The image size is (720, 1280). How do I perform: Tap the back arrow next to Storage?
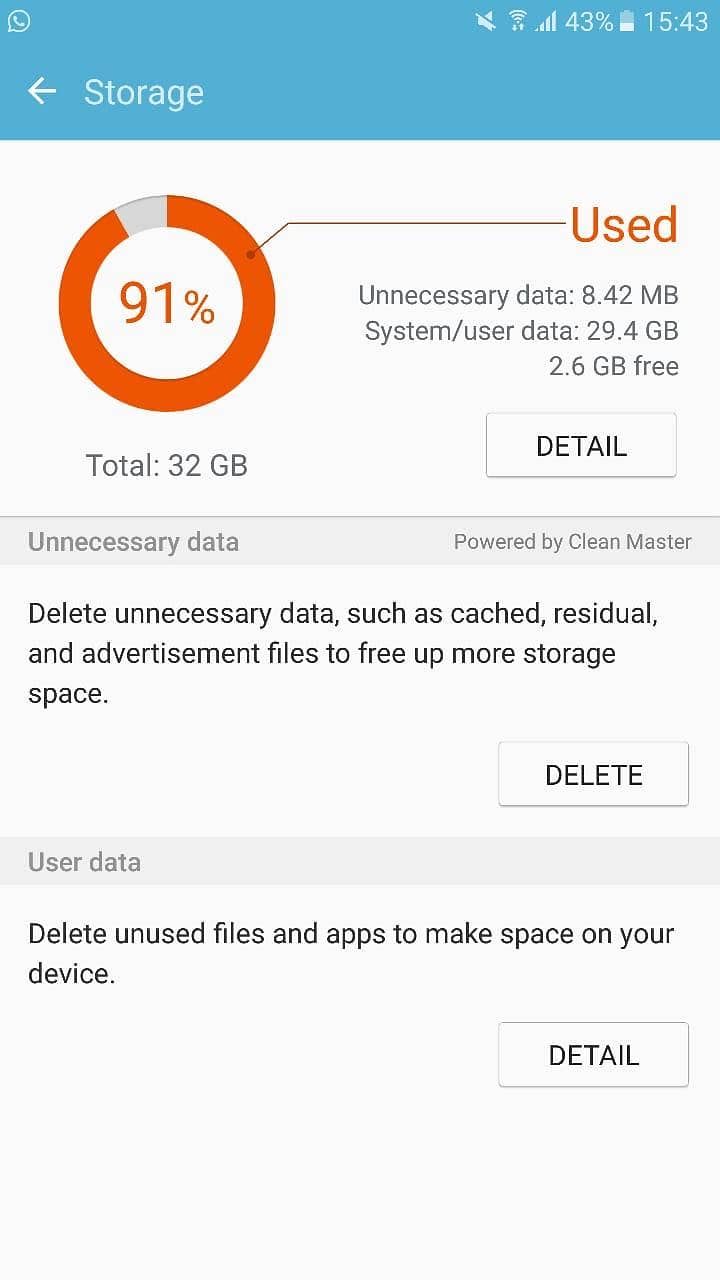coord(42,92)
